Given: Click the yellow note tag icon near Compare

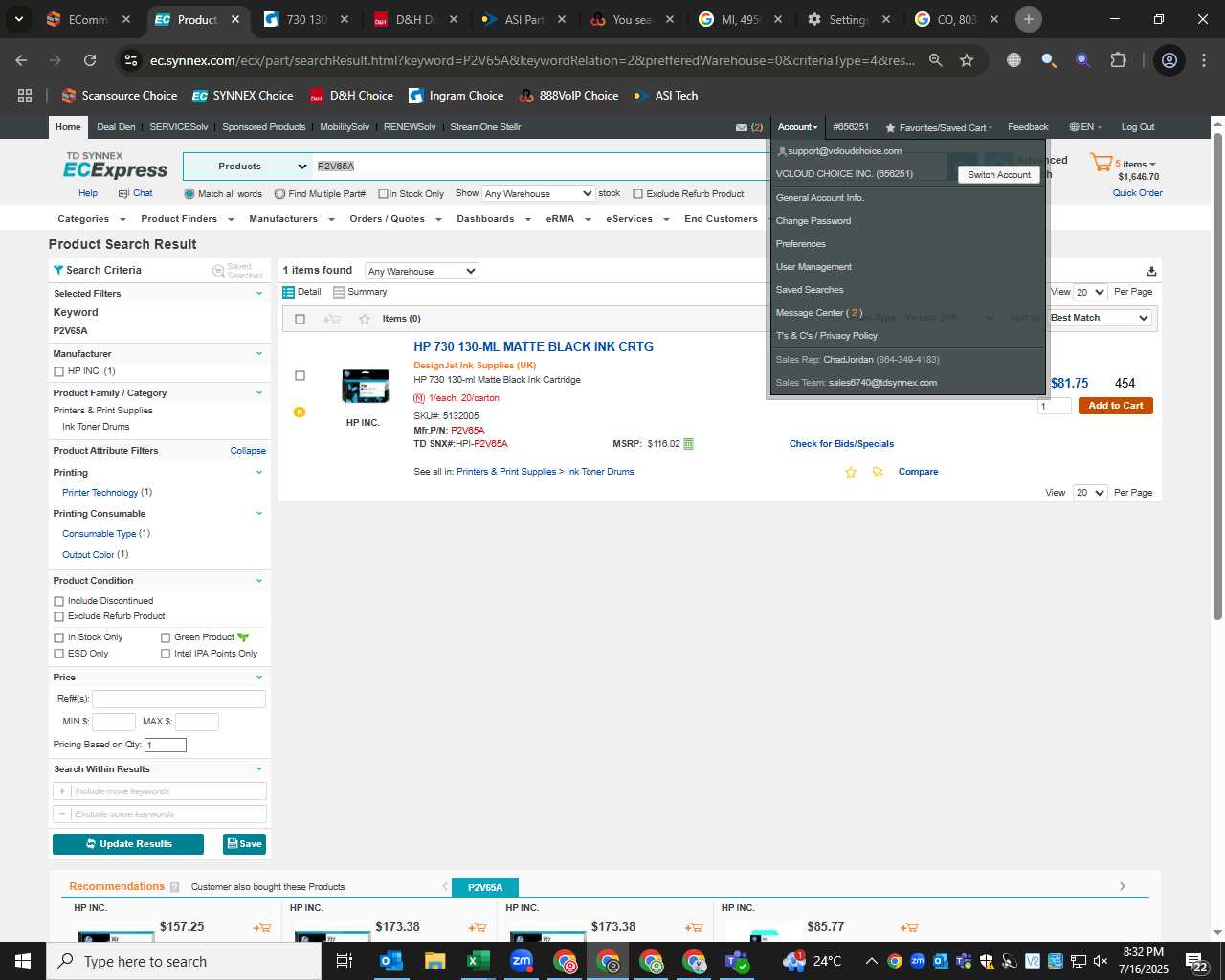Looking at the screenshot, I should [878, 472].
